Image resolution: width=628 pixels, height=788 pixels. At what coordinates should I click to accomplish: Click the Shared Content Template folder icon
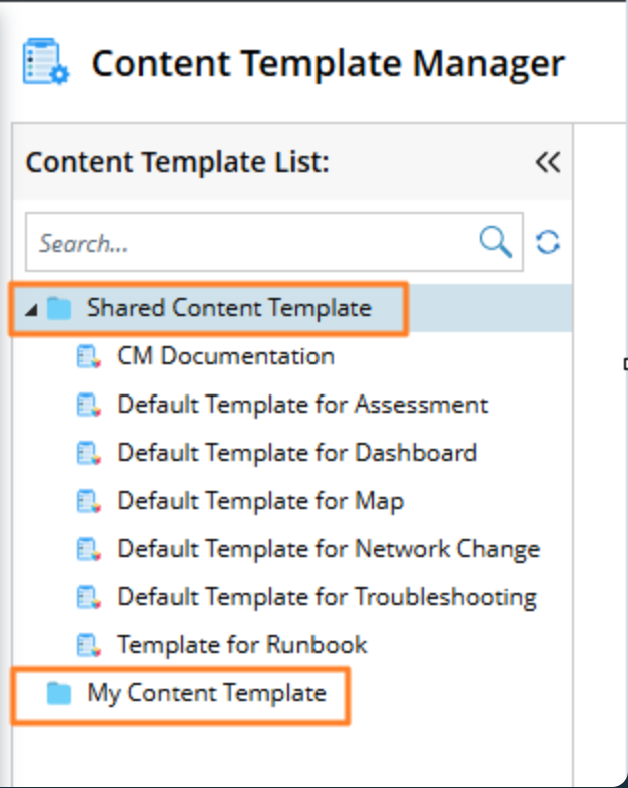coord(59,308)
